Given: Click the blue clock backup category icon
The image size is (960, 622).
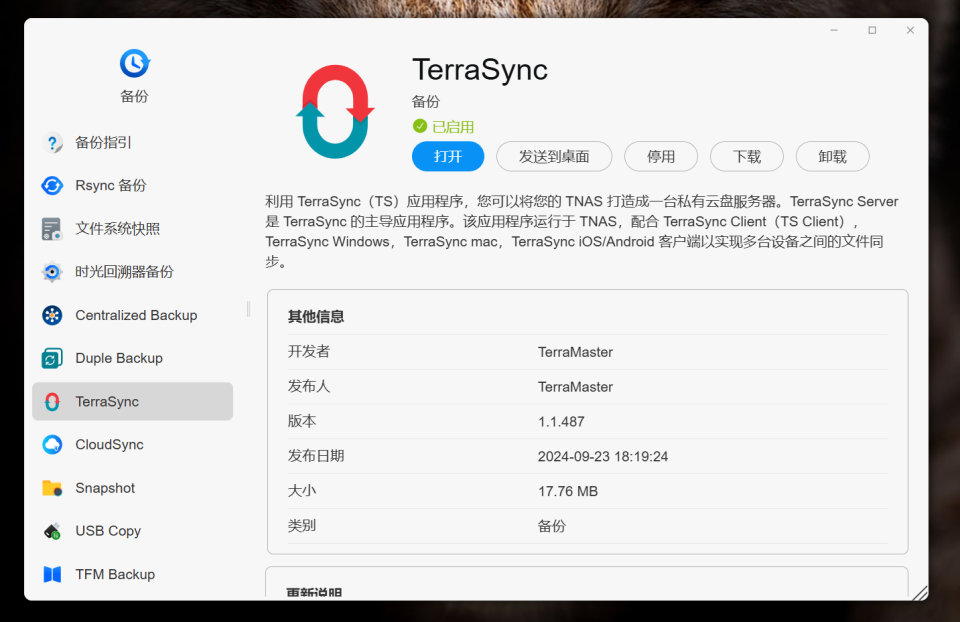Looking at the screenshot, I should click(135, 63).
